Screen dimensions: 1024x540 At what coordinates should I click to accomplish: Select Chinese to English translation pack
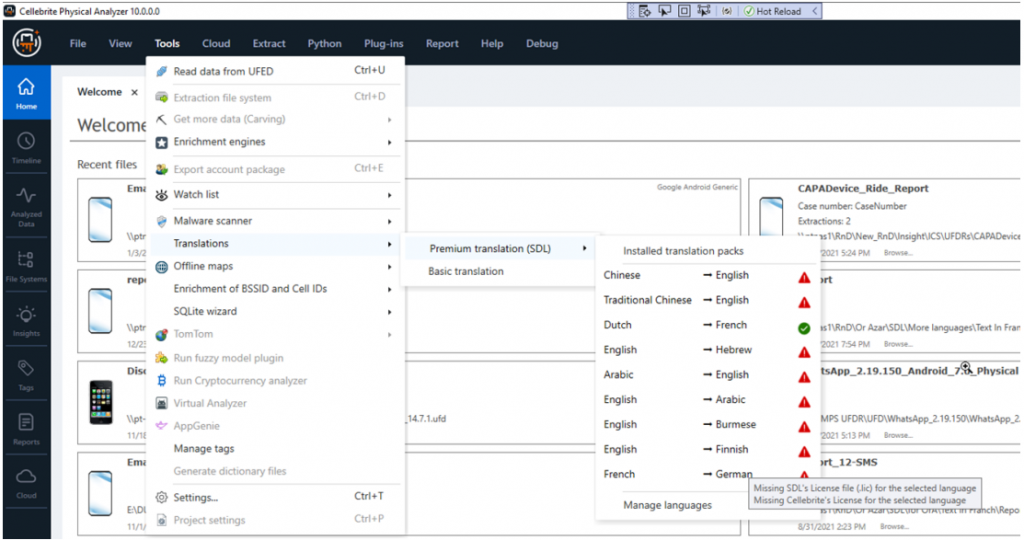coord(708,276)
